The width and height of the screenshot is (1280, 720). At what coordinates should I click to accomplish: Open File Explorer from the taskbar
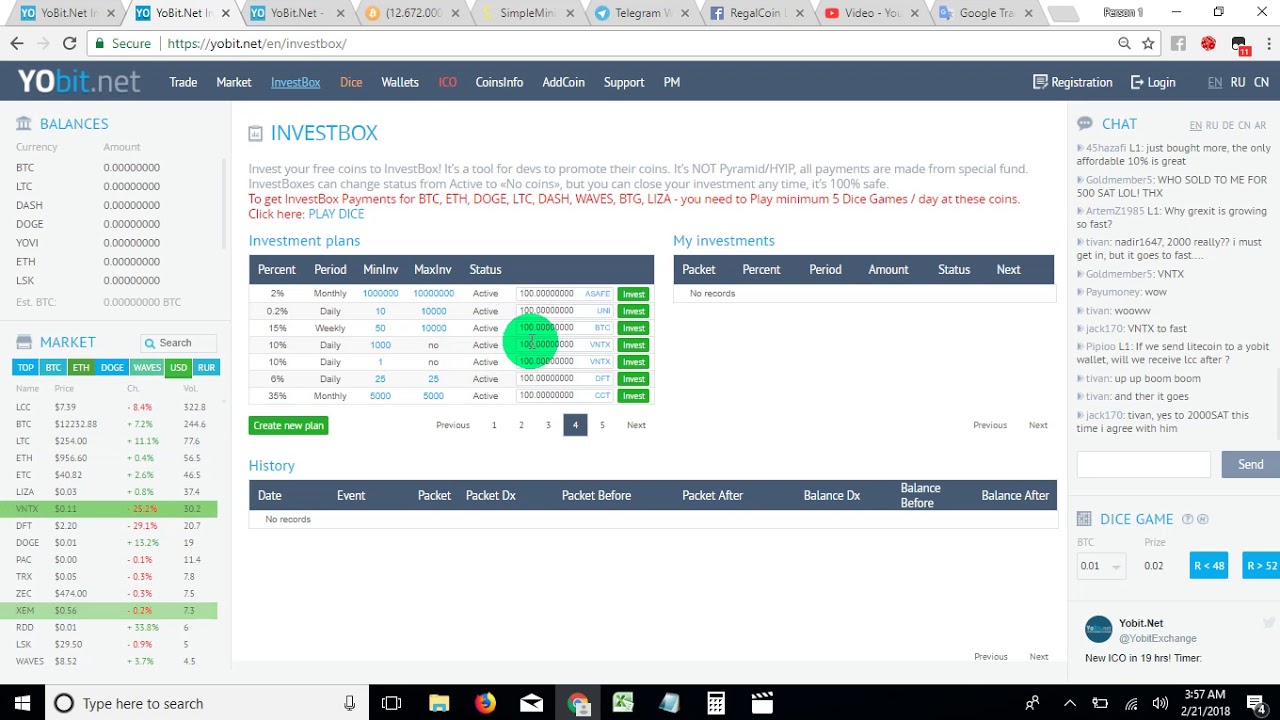(439, 703)
